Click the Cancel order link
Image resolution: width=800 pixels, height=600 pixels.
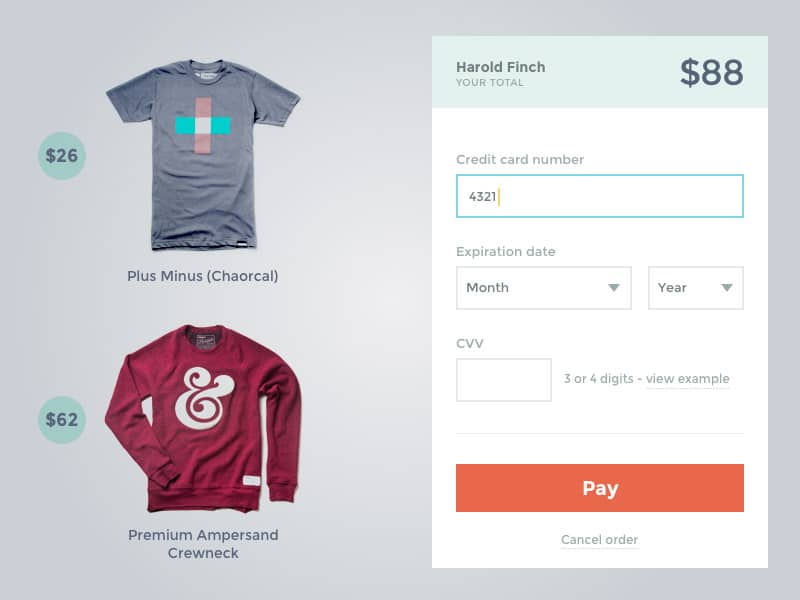(x=599, y=539)
